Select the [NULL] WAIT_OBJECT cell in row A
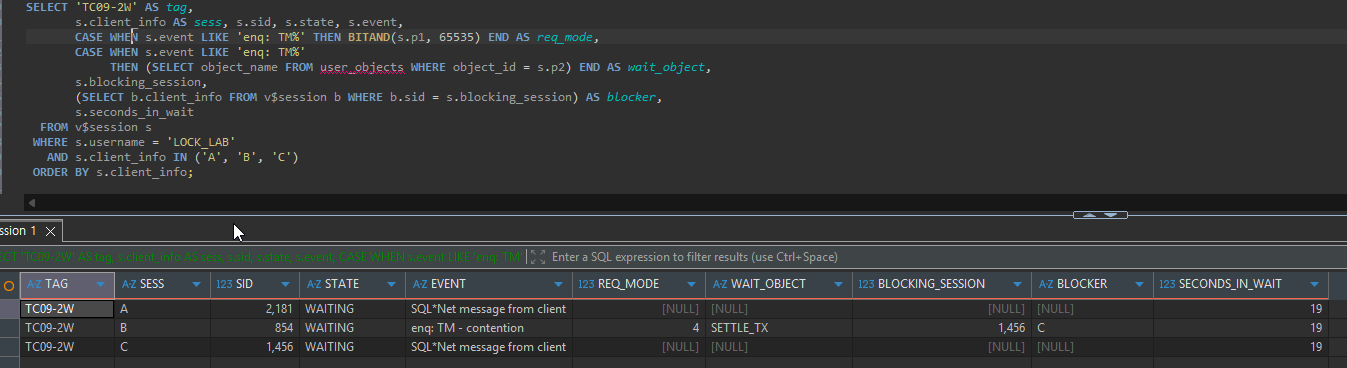 778,309
